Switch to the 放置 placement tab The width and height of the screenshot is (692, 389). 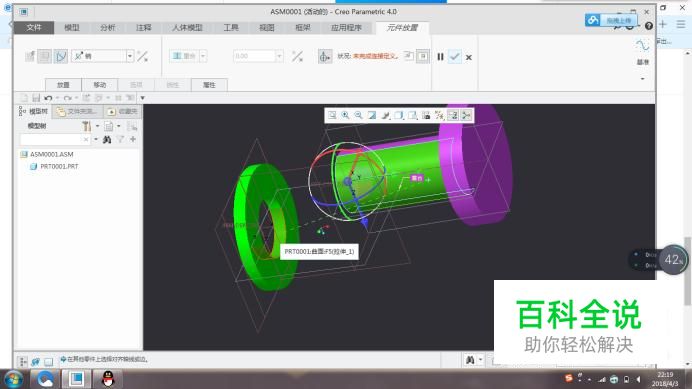tap(63, 85)
